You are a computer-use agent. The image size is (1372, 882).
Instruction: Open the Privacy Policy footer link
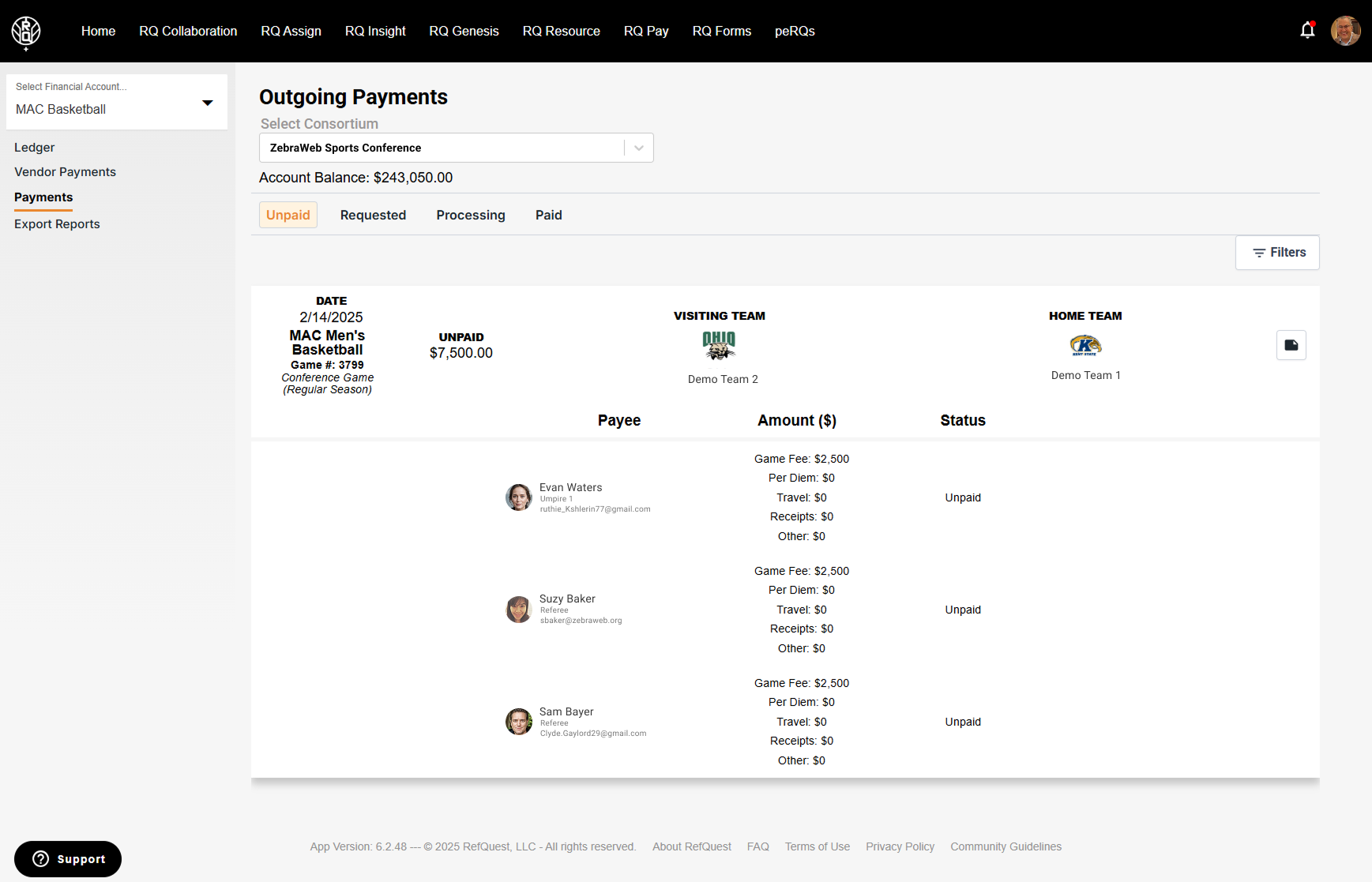coord(900,846)
